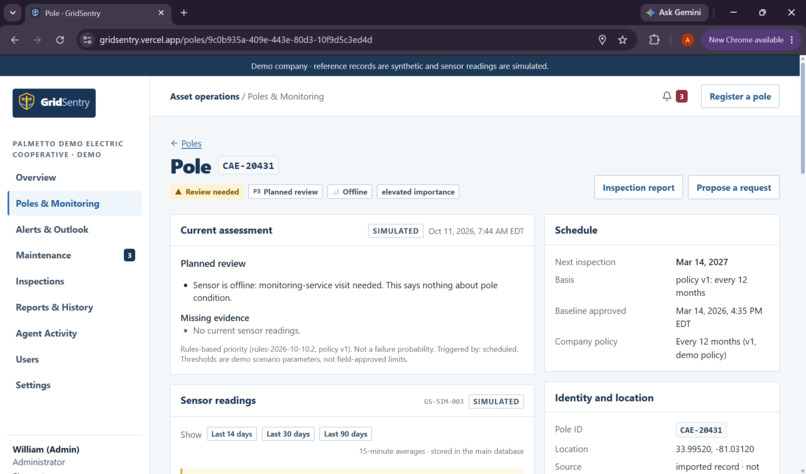Screen dimensions: 806x474
Task: Click the location pin icon in address bar
Action: [x=602, y=40]
